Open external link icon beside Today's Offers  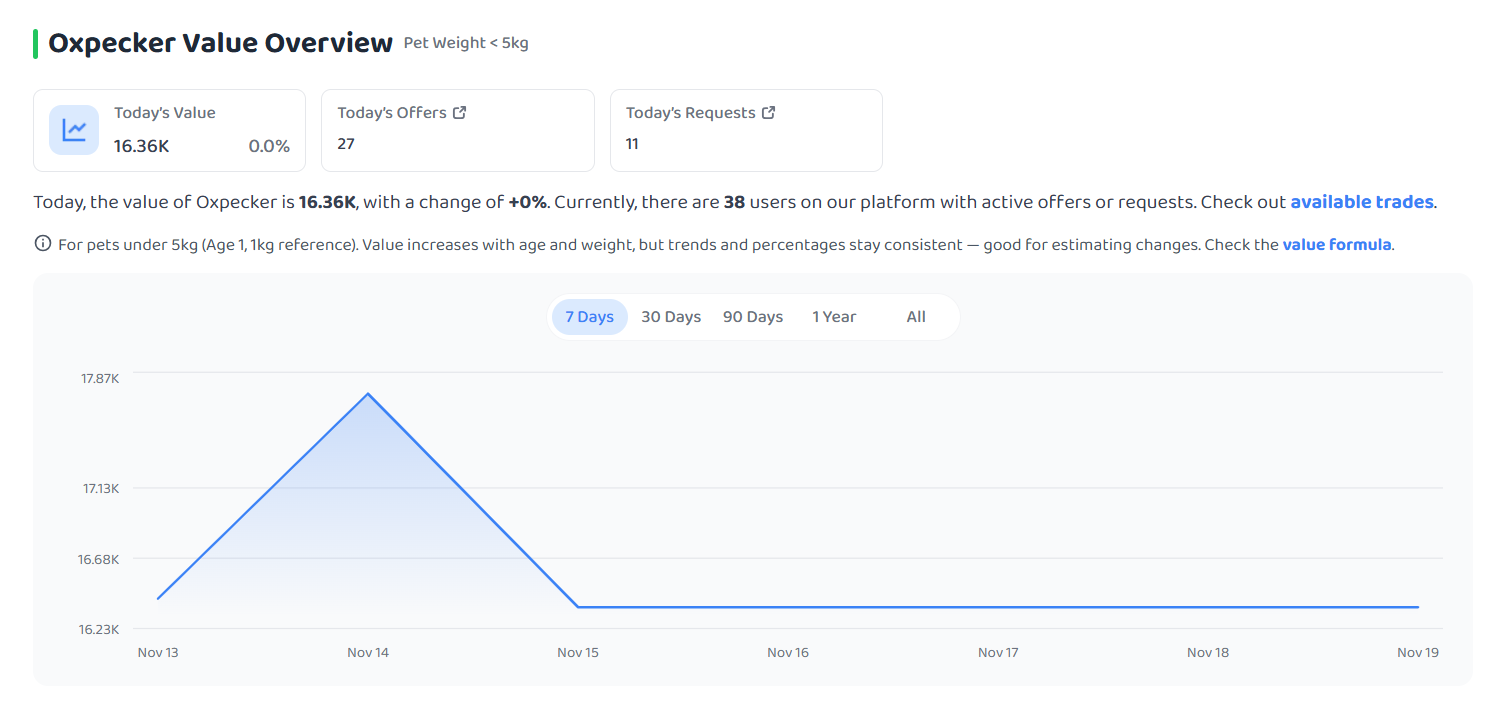tap(460, 113)
